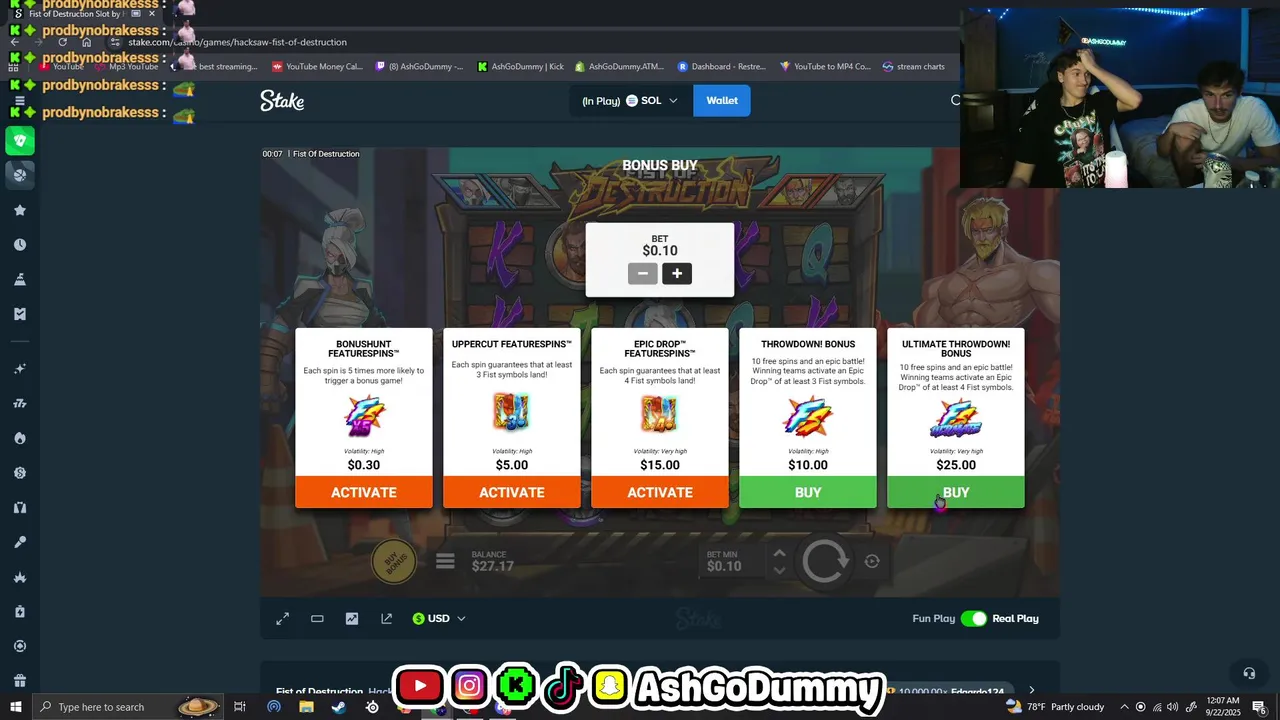Open the taskbar clock showing 12:07 AM
This screenshot has width=1280, height=720.
tap(1222, 707)
